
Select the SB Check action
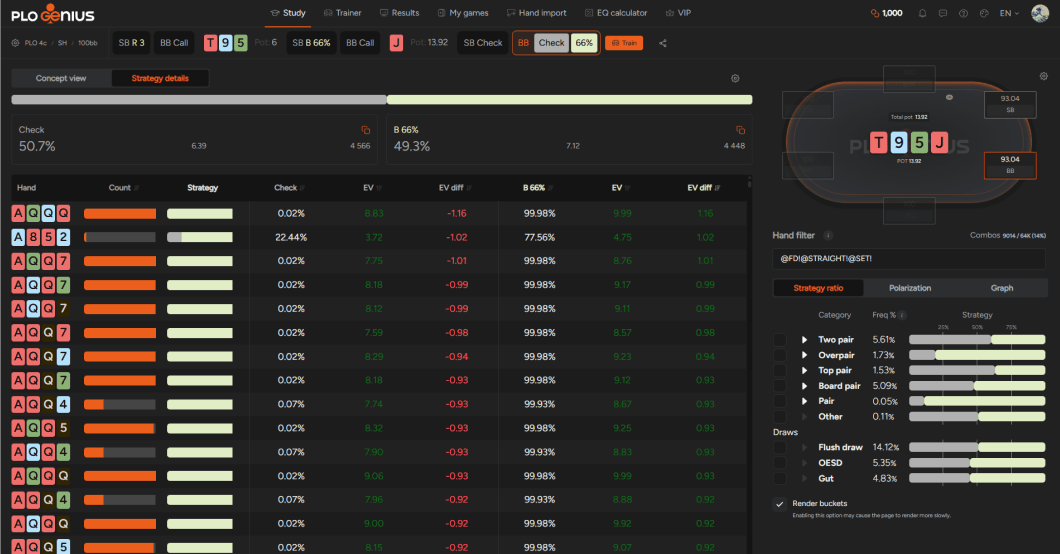click(483, 43)
